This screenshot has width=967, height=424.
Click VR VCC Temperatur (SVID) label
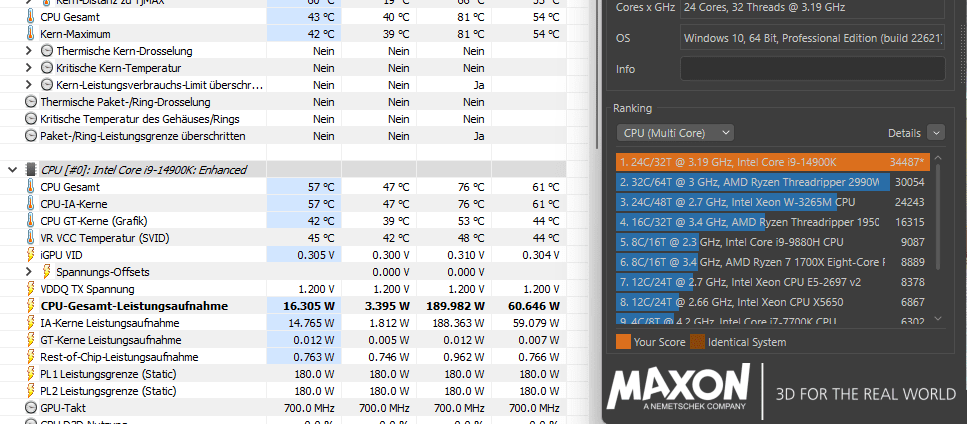click(x=105, y=238)
